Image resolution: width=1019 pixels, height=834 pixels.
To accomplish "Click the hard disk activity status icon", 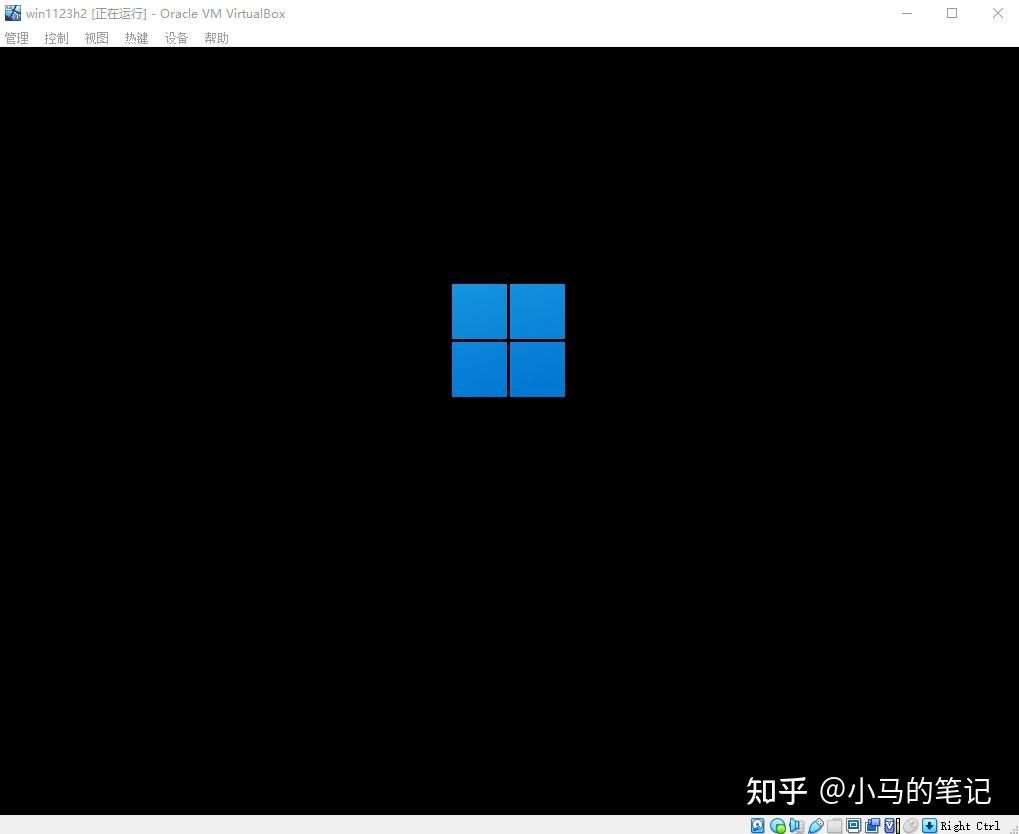I will click(x=757, y=826).
